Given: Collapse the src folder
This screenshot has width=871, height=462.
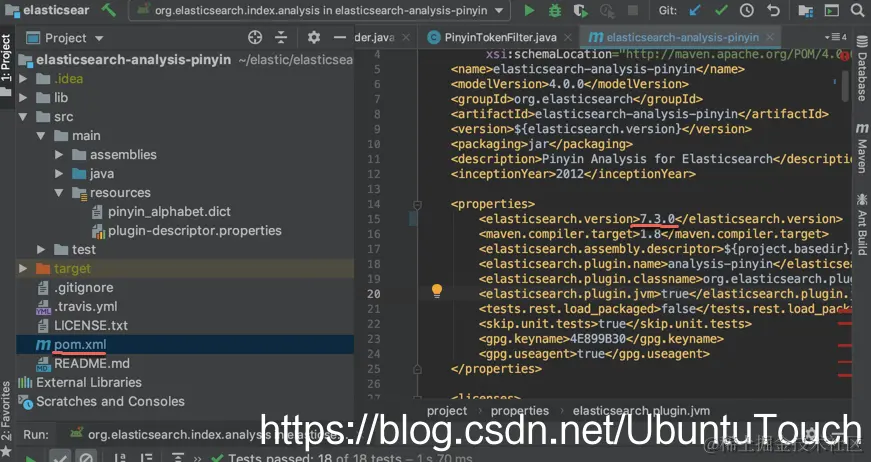Looking at the screenshot, I should (x=23, y=117).
